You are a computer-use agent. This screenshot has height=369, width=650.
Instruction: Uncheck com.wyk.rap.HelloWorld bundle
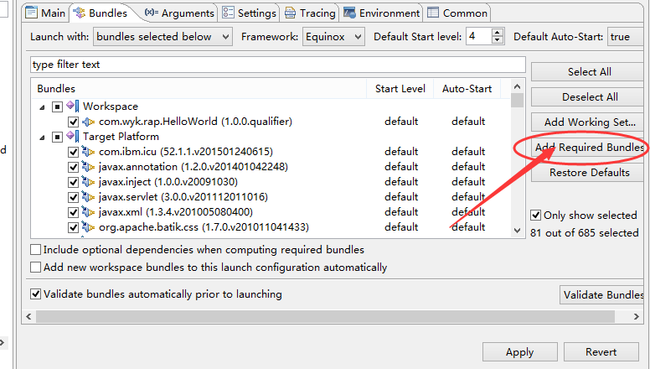73,122
